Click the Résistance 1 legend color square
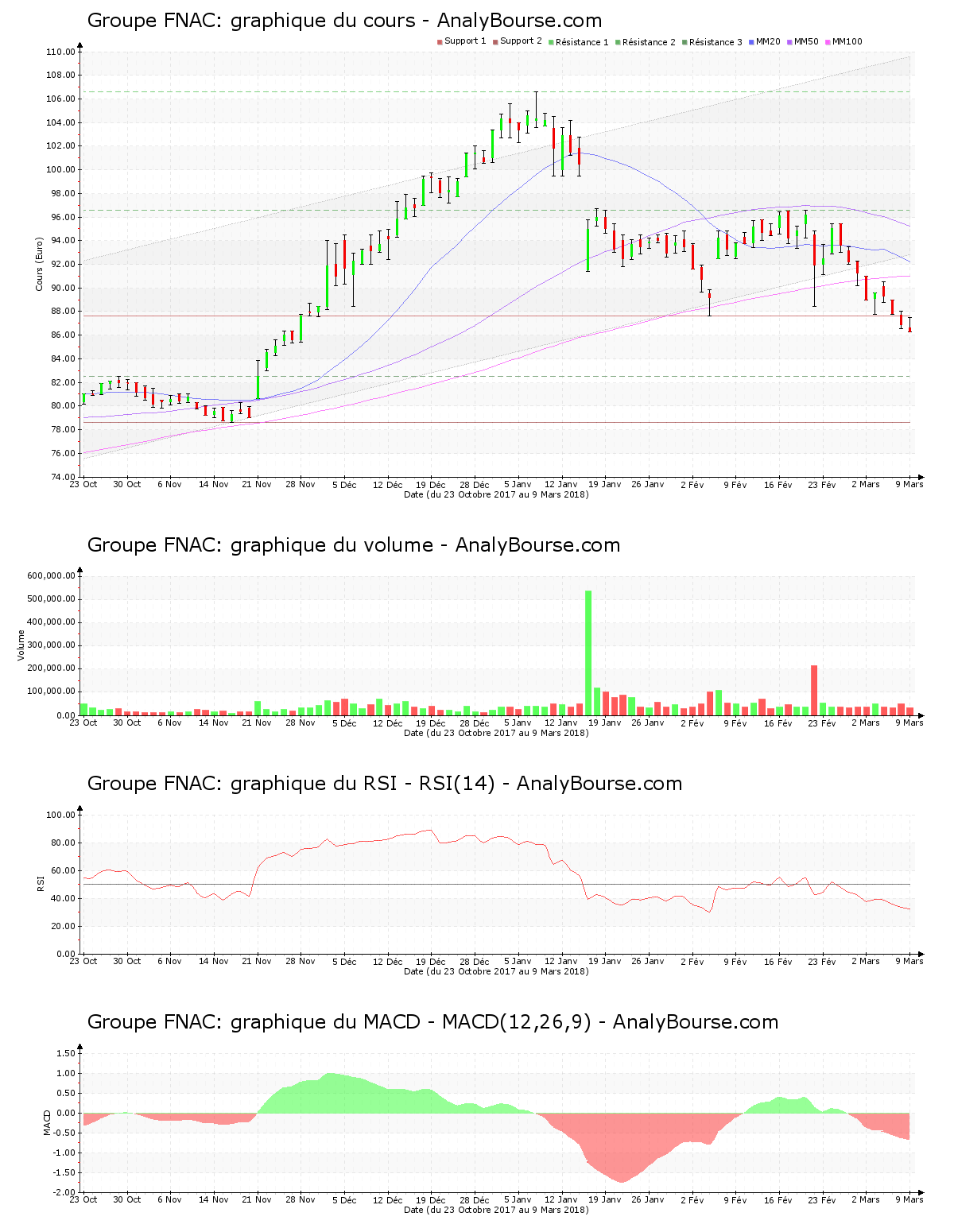This screenshot has width=954, height=1232. (551, 42)
